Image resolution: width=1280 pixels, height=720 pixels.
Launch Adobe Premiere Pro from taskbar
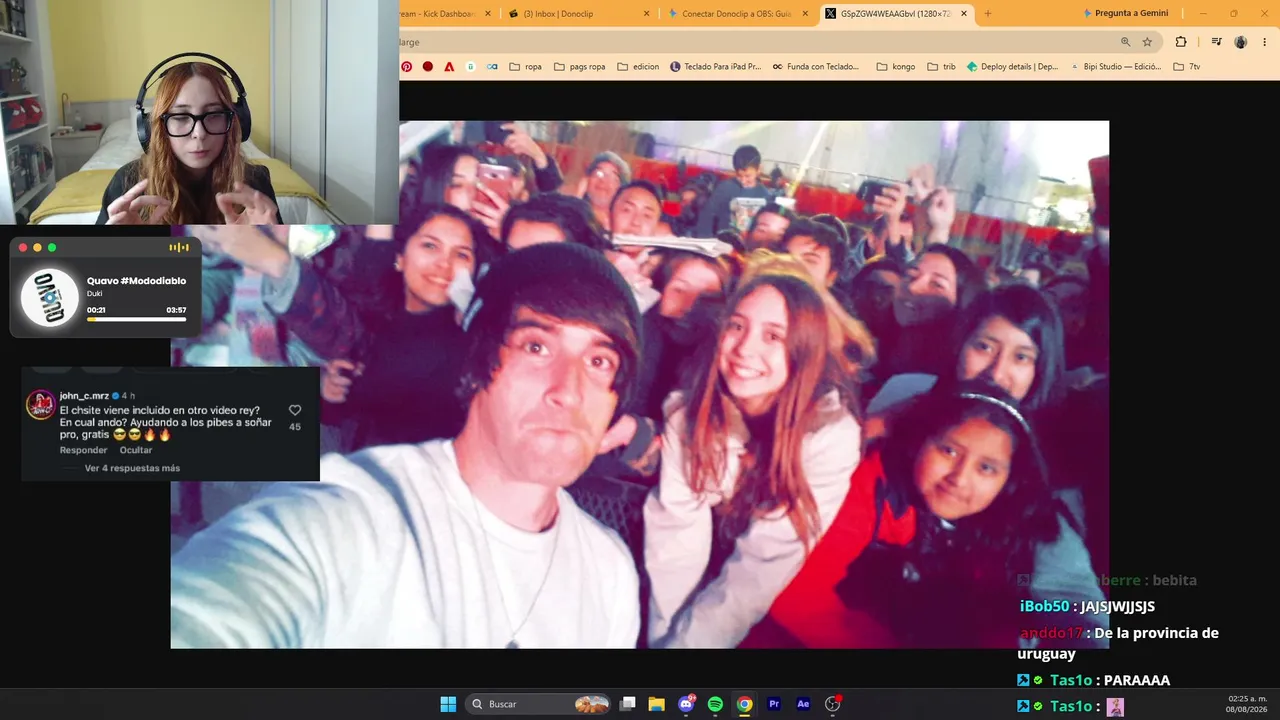tap(774, 704)
